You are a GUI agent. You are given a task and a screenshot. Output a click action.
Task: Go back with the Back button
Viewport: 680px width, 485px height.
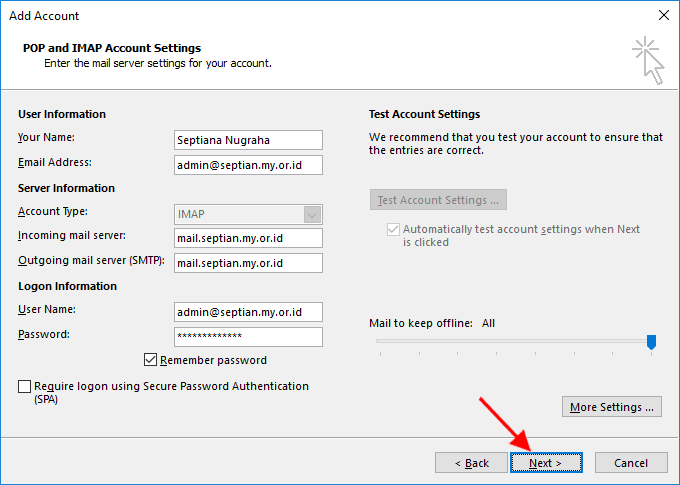coord(471,463)
